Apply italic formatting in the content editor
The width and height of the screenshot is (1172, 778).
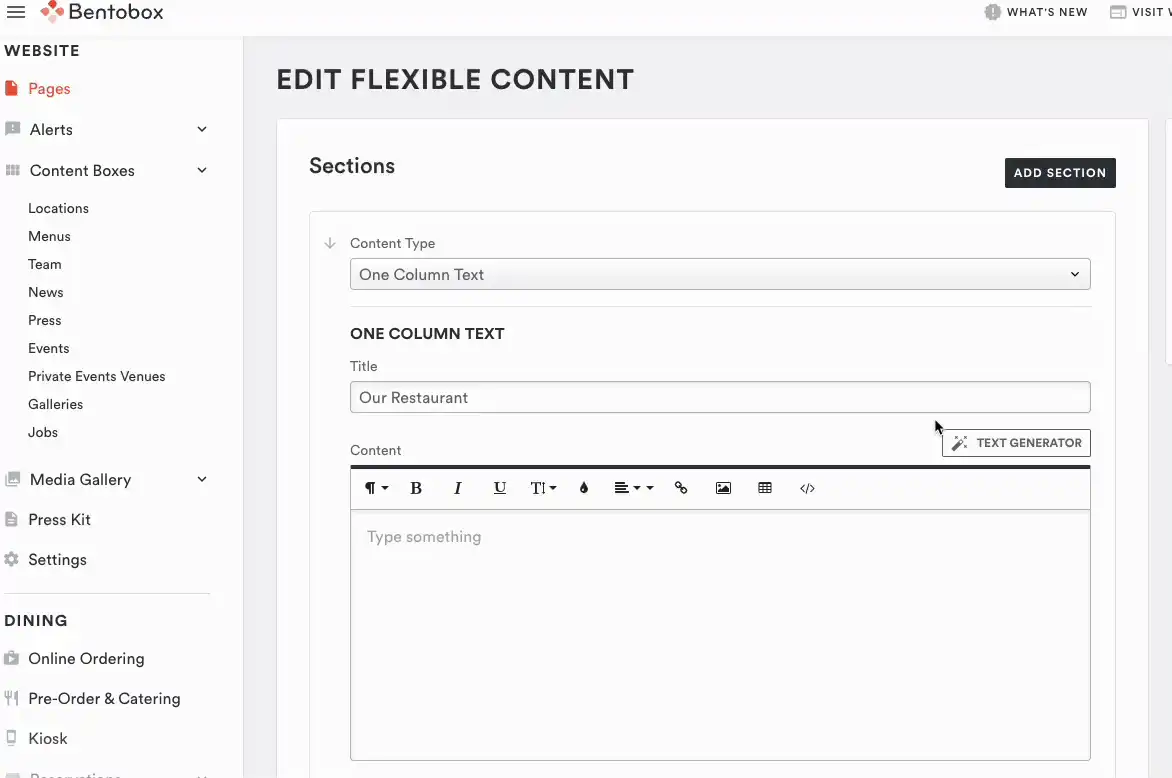tap(458, 488)
